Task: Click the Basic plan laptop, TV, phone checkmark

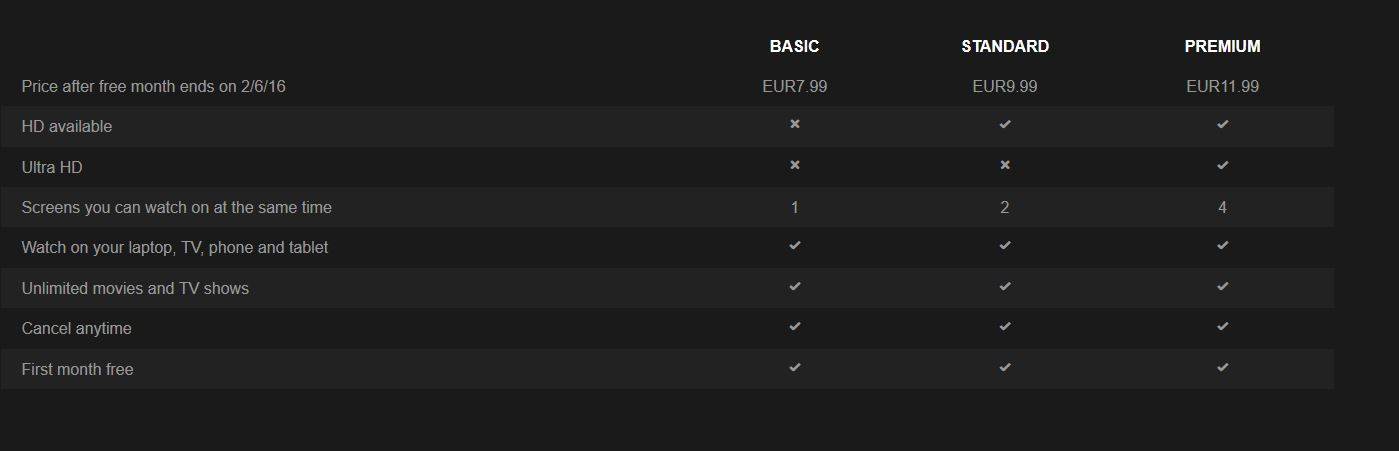Action: tap(795, 246)
